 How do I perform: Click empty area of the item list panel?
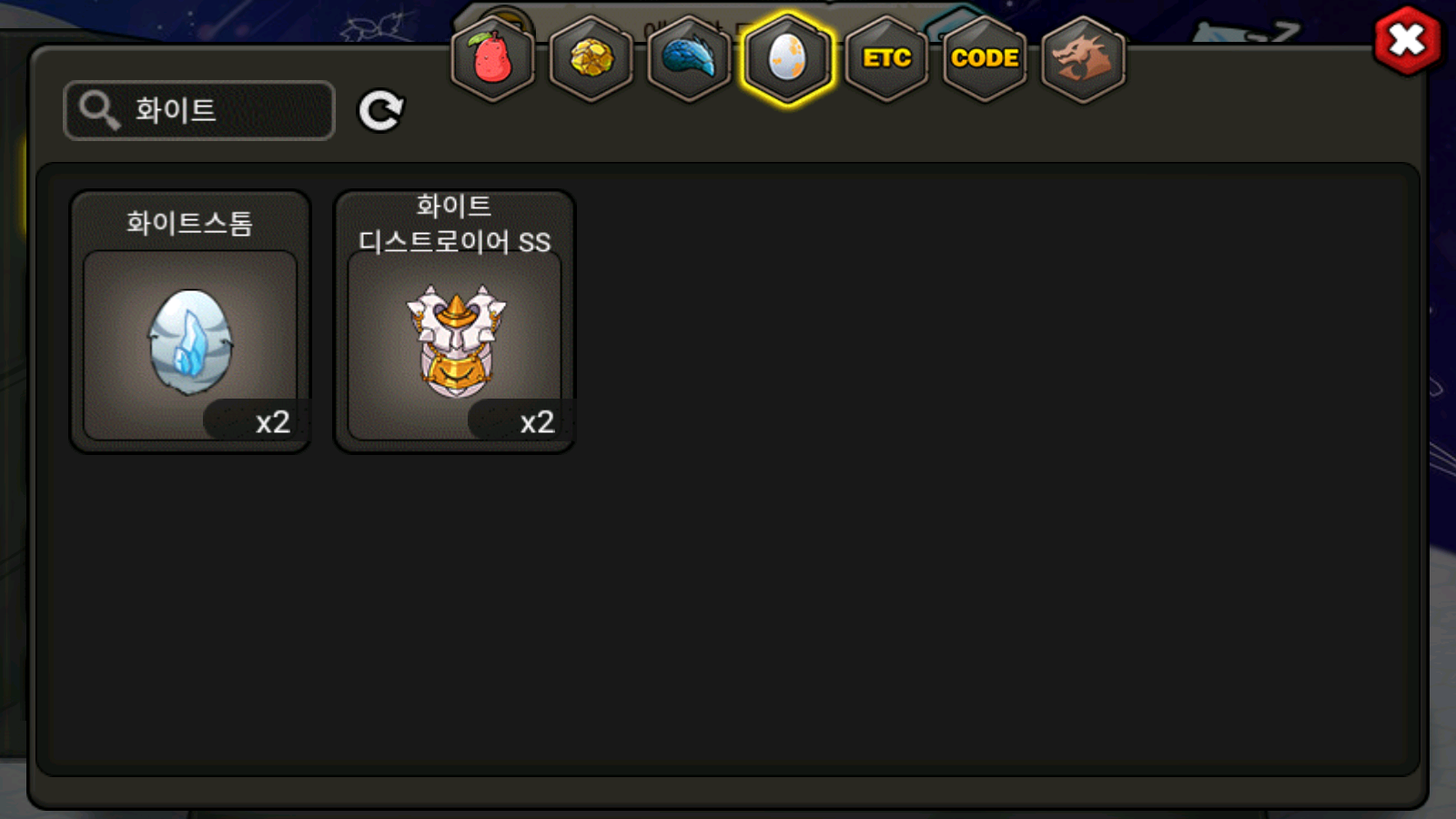(x=910, y=546)
